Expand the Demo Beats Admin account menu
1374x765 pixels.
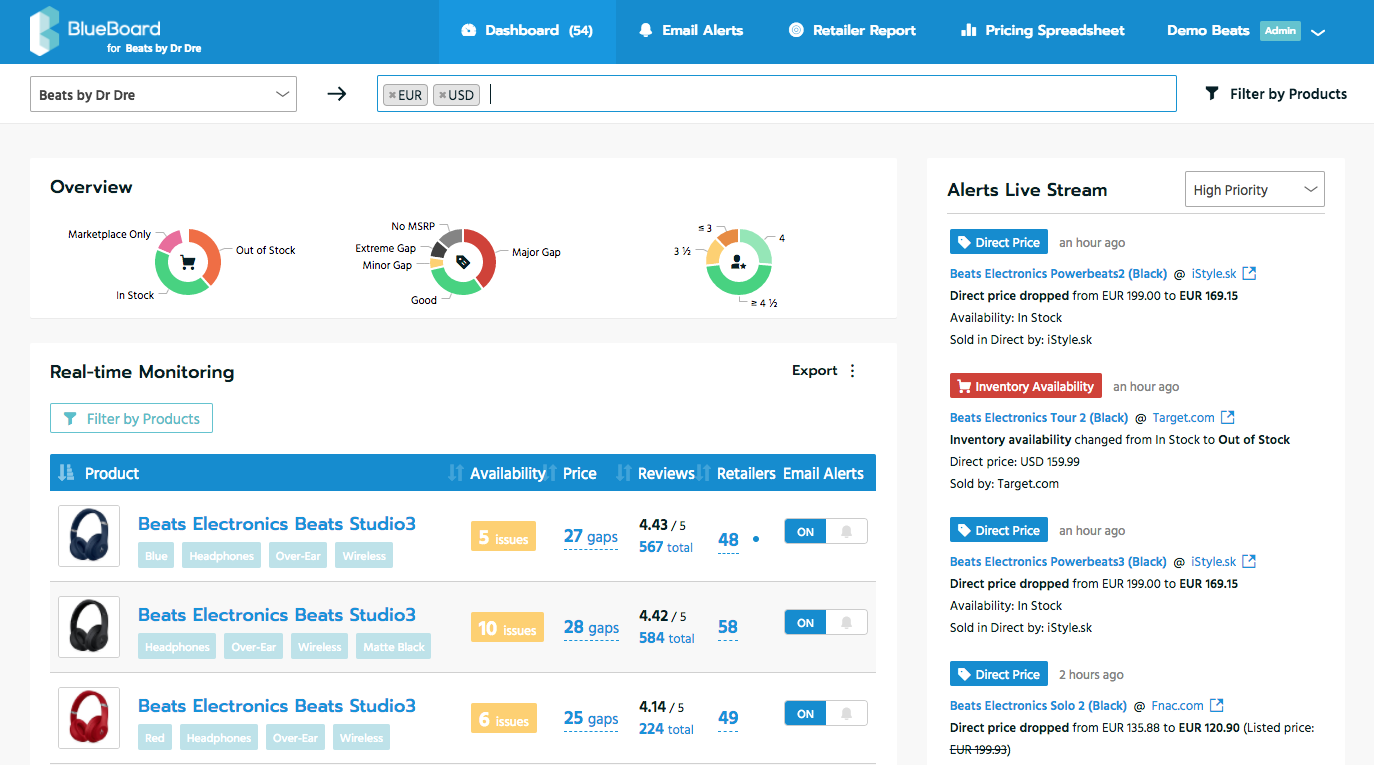pos(1246,31)
